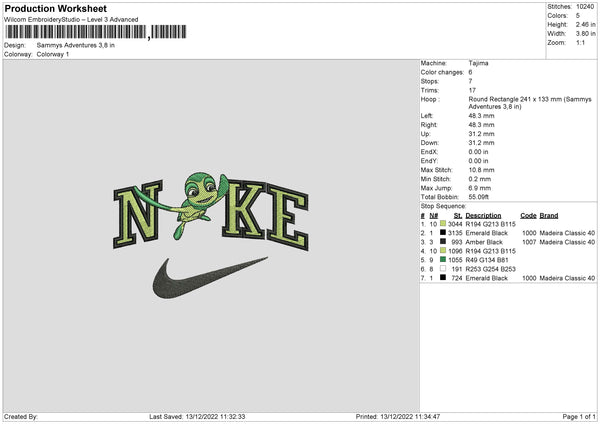600x424 pixels.
Task: Select thread code "1007"
Action: coord(529,242)
